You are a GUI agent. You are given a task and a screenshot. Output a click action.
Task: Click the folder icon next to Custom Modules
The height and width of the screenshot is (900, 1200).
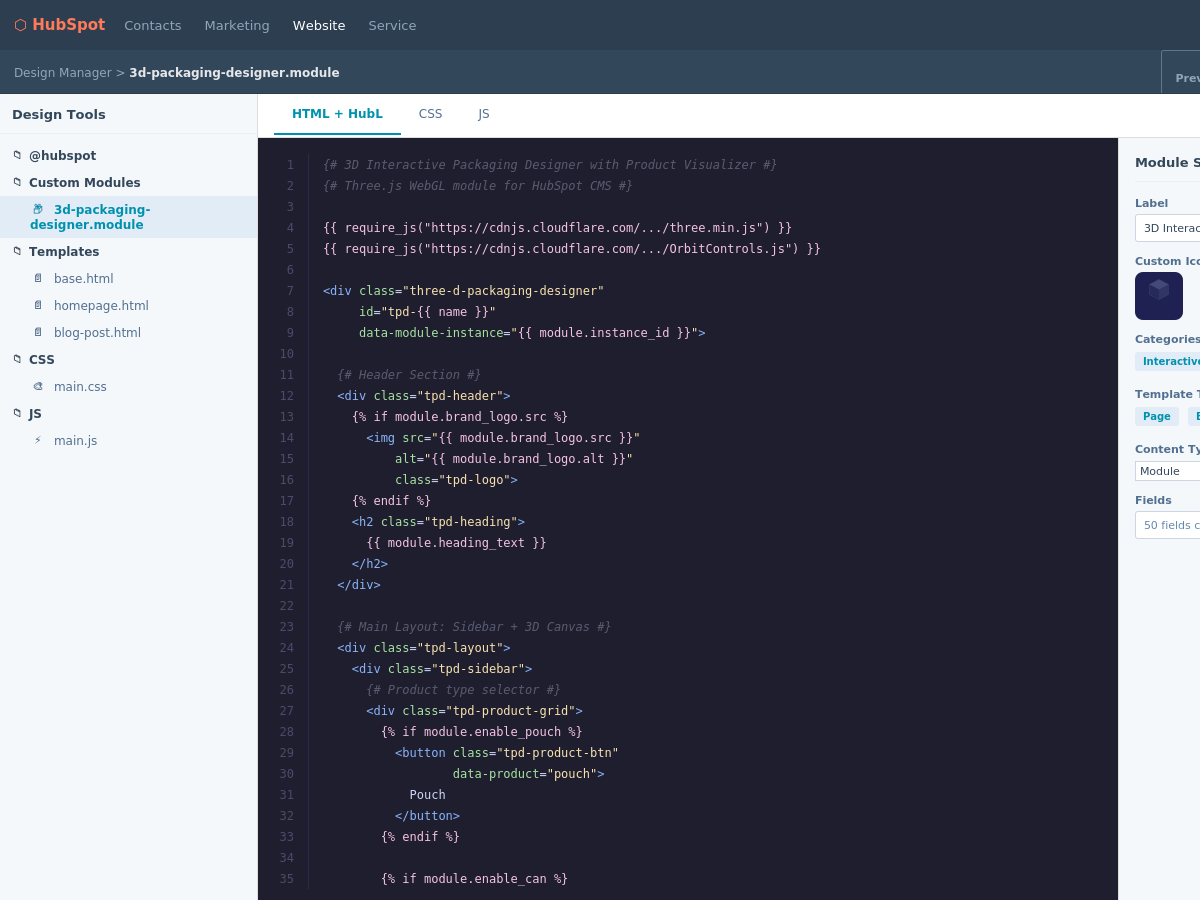pyautogui.click(x=15, y=182)
